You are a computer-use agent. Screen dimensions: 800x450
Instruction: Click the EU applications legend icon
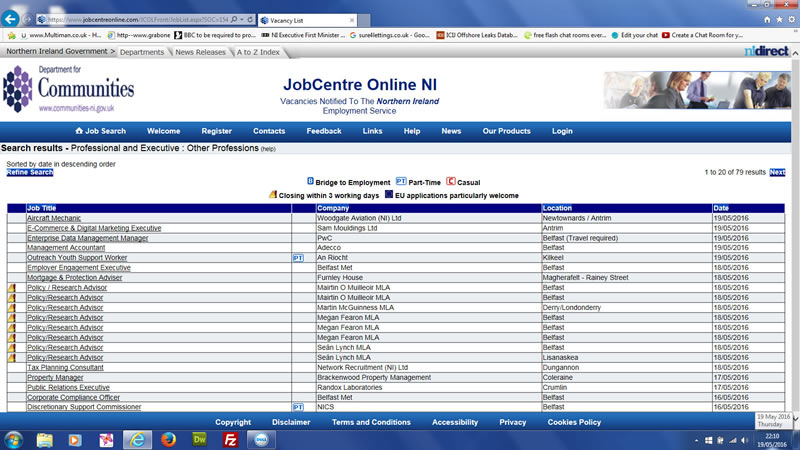pyautogui.click(x=389, y=194)
